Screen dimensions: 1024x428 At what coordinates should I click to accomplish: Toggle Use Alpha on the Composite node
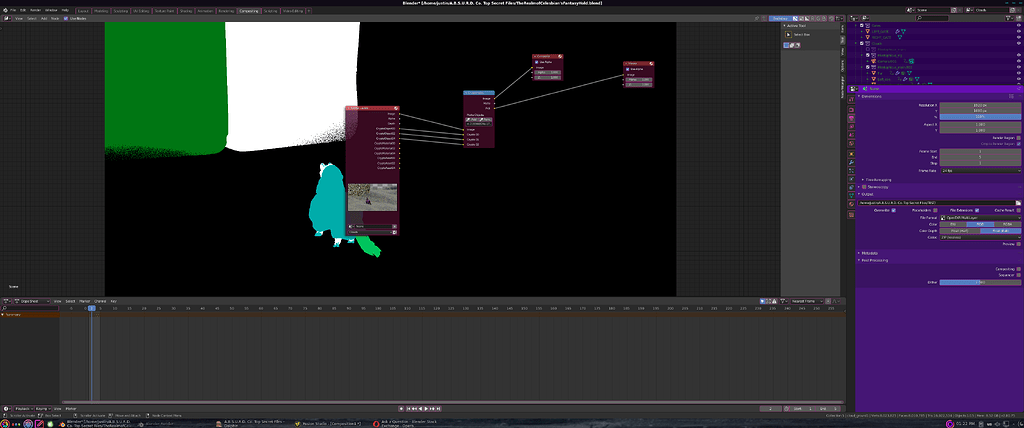click(536, 62)
